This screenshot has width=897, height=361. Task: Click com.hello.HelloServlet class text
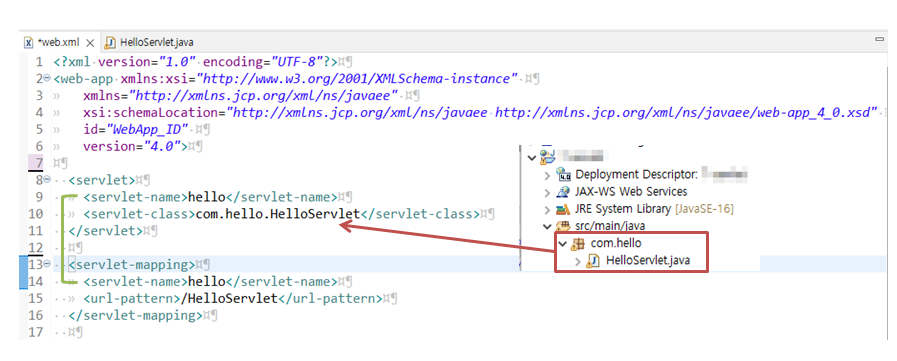tap(277, 214)
